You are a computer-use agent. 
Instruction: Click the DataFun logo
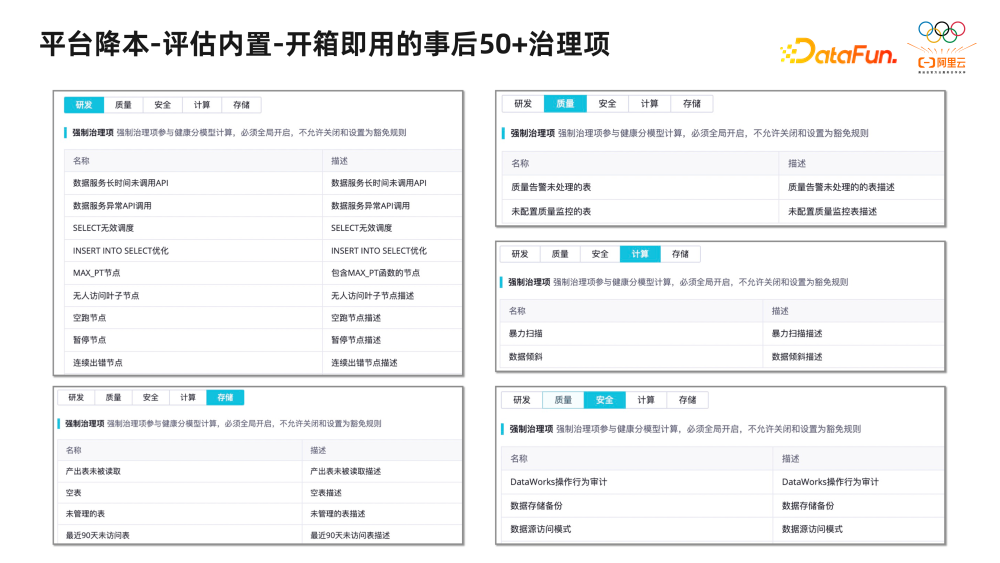click(838, 53)
